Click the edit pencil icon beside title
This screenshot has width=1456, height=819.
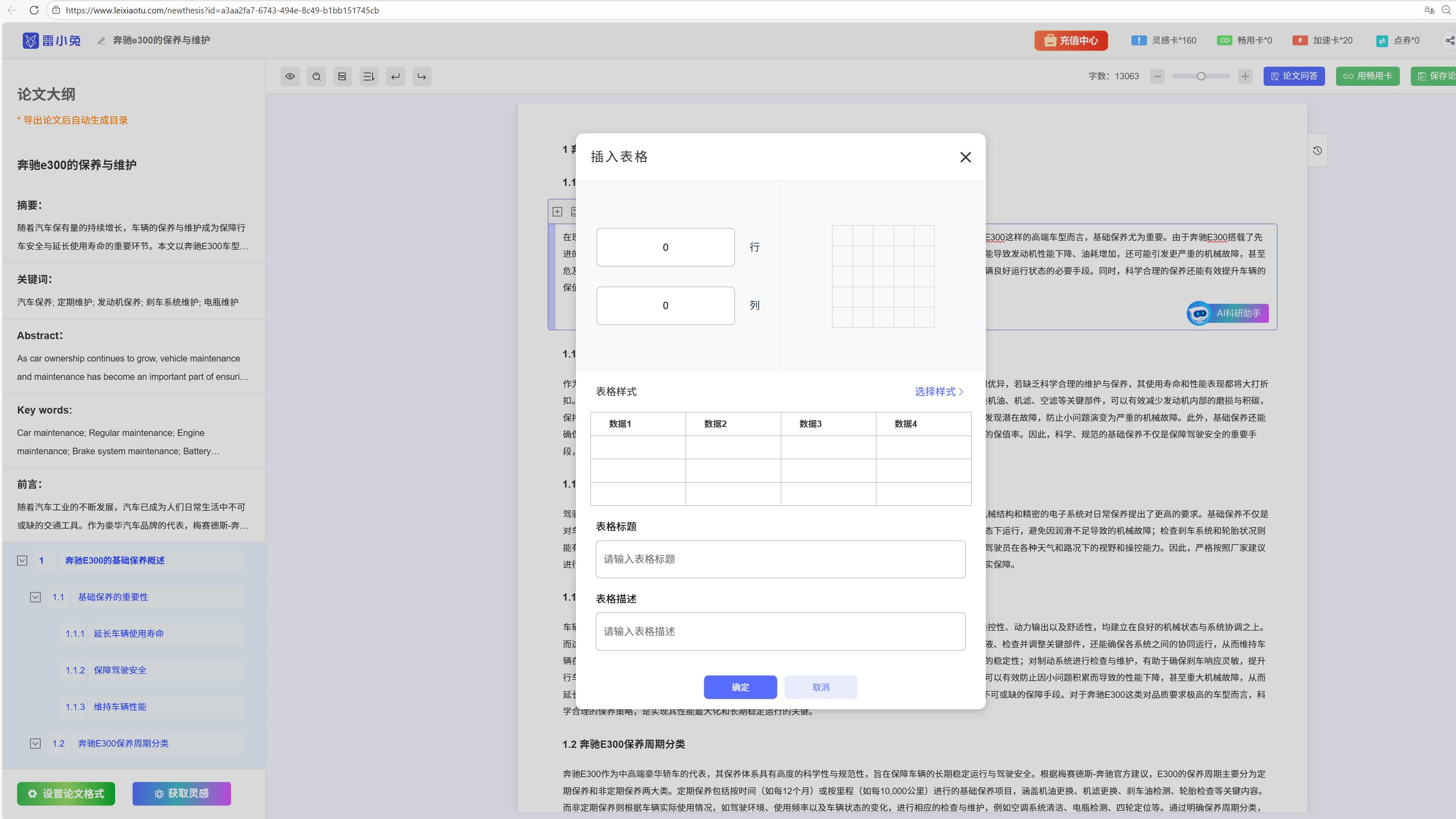click(x=102, y=41)
